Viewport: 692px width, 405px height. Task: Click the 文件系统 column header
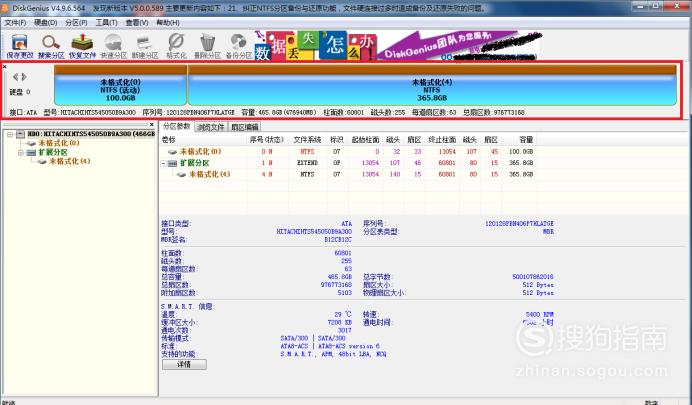pyautogui.click(x=308, y=140)
